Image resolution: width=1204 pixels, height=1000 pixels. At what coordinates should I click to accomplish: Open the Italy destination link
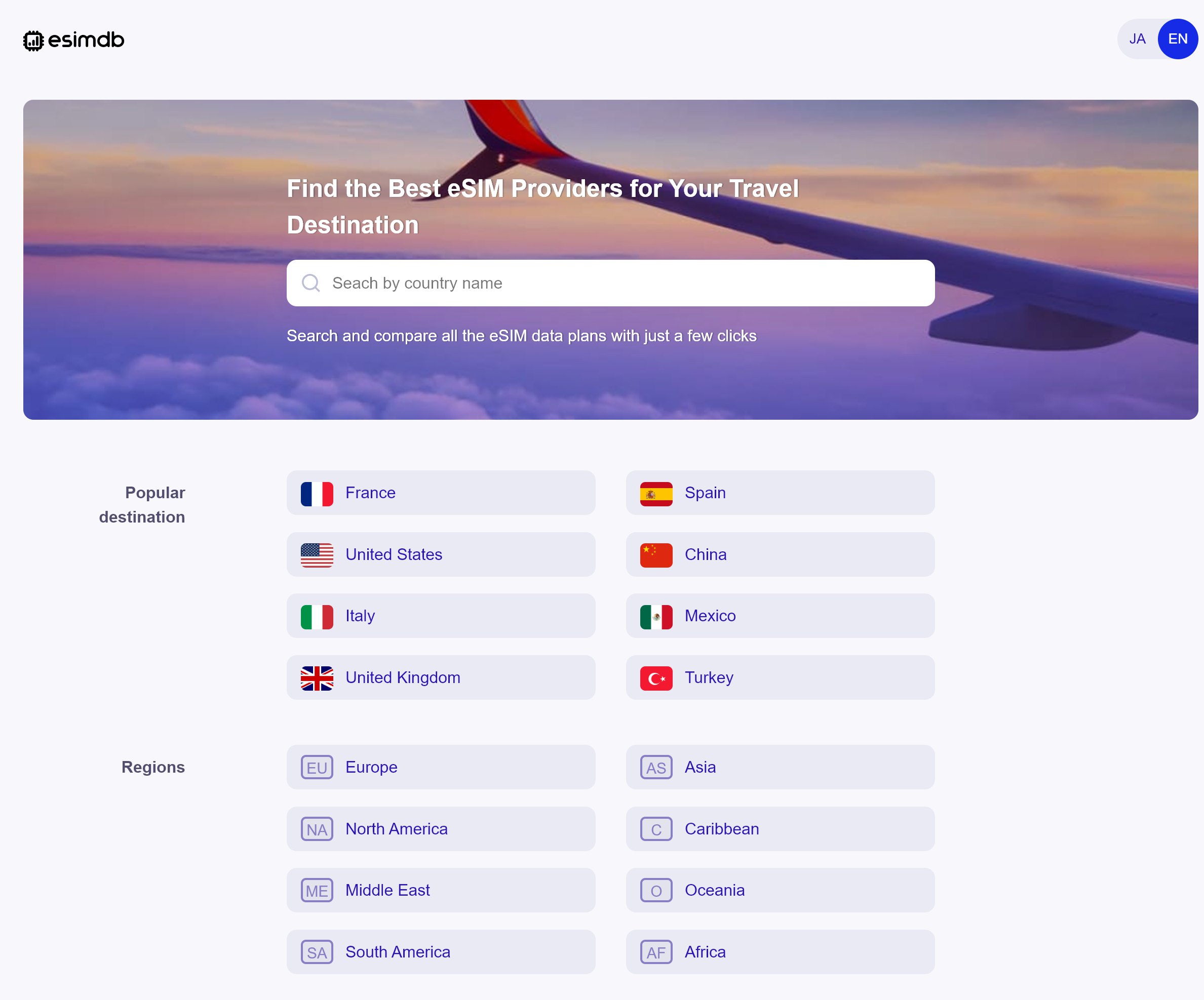coord(441,616)
